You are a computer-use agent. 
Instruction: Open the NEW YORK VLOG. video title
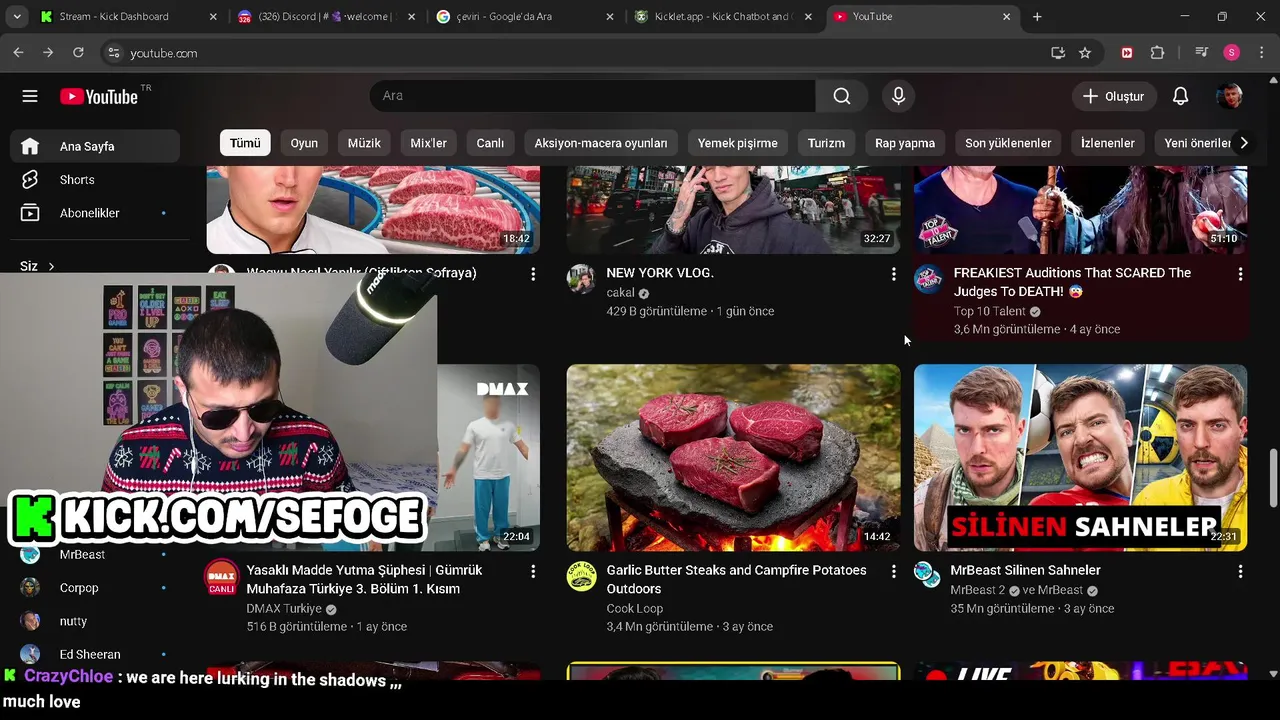coord(660,273)
